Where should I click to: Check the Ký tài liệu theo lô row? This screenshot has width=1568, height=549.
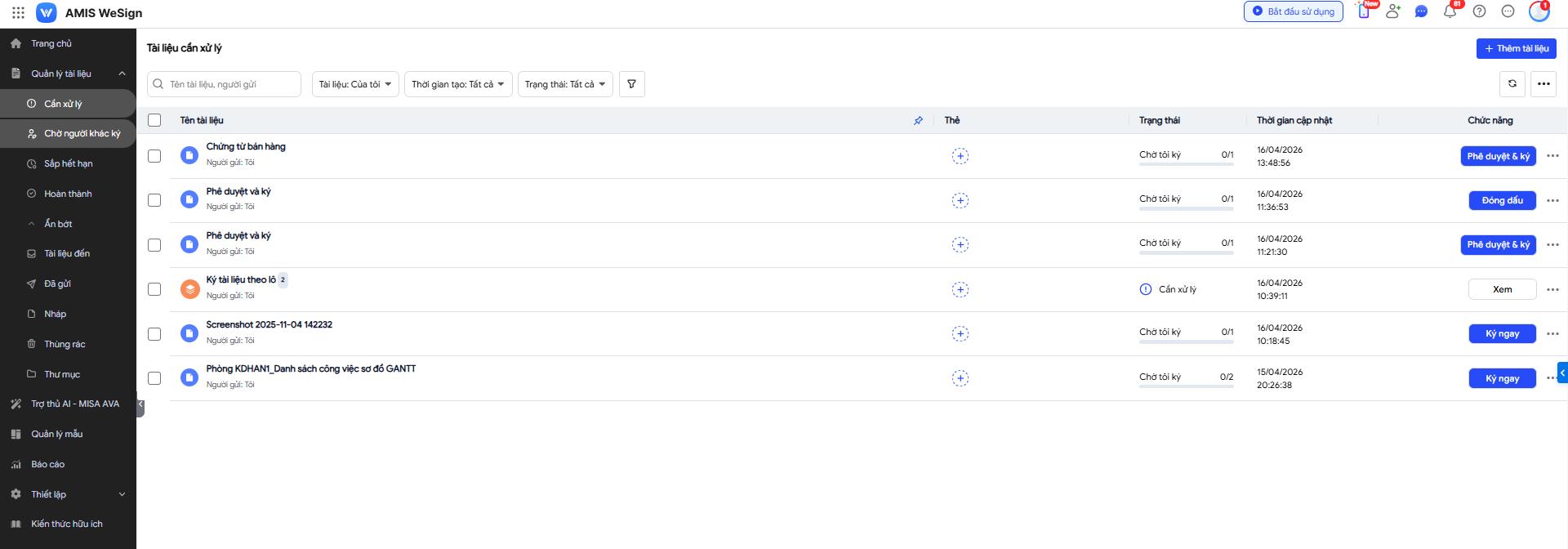pyautogui.click(x=154, y=289)
